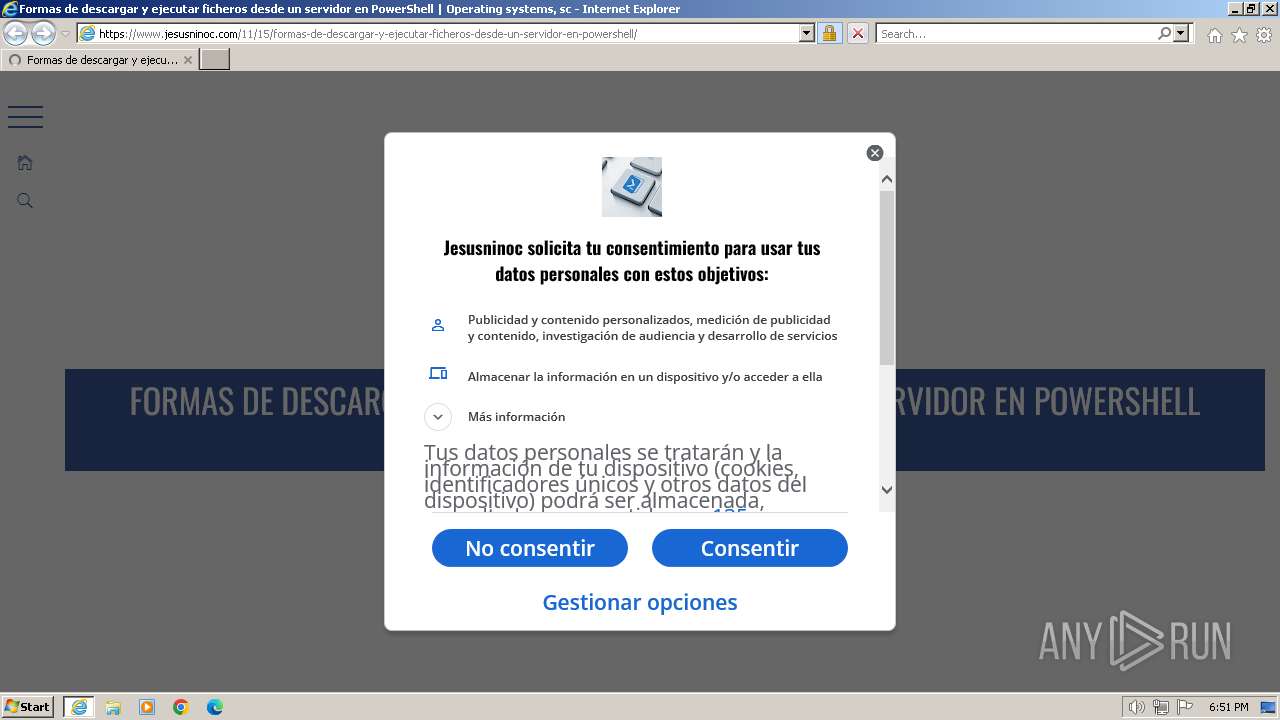
Task: Open the Tools gear icon
Action: click(x=1264, y=35)
